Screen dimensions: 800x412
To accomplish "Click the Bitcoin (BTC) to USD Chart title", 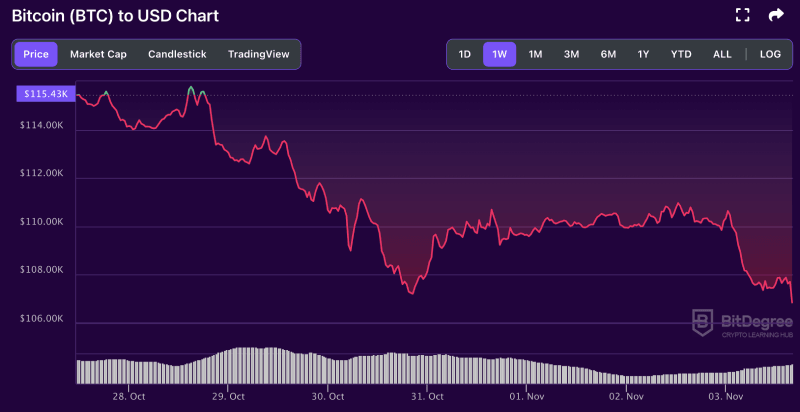I will tap(115, 16).
